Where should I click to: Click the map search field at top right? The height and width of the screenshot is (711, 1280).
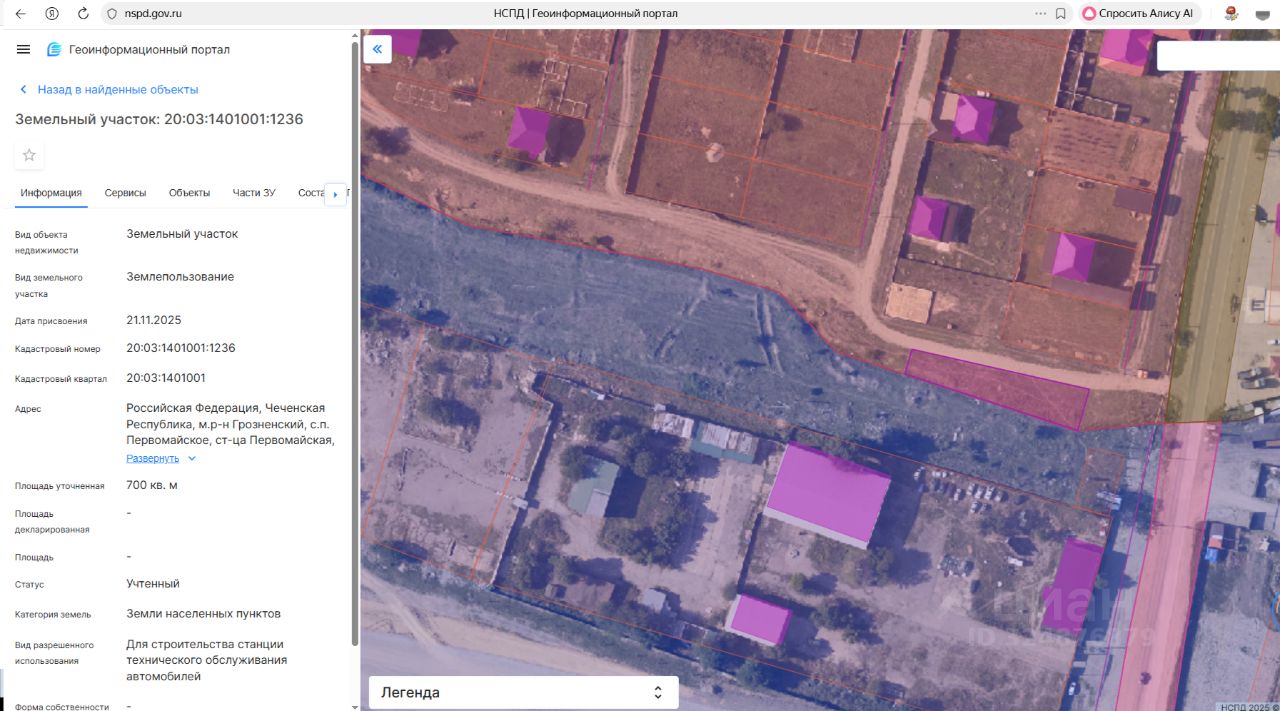click(x=1218, y=55)
